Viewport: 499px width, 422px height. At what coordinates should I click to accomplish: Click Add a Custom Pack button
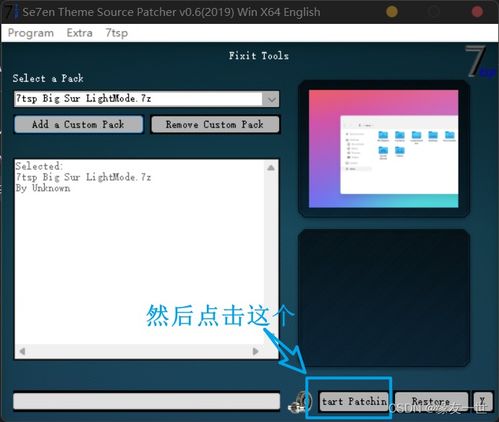[x=79, y=124]
